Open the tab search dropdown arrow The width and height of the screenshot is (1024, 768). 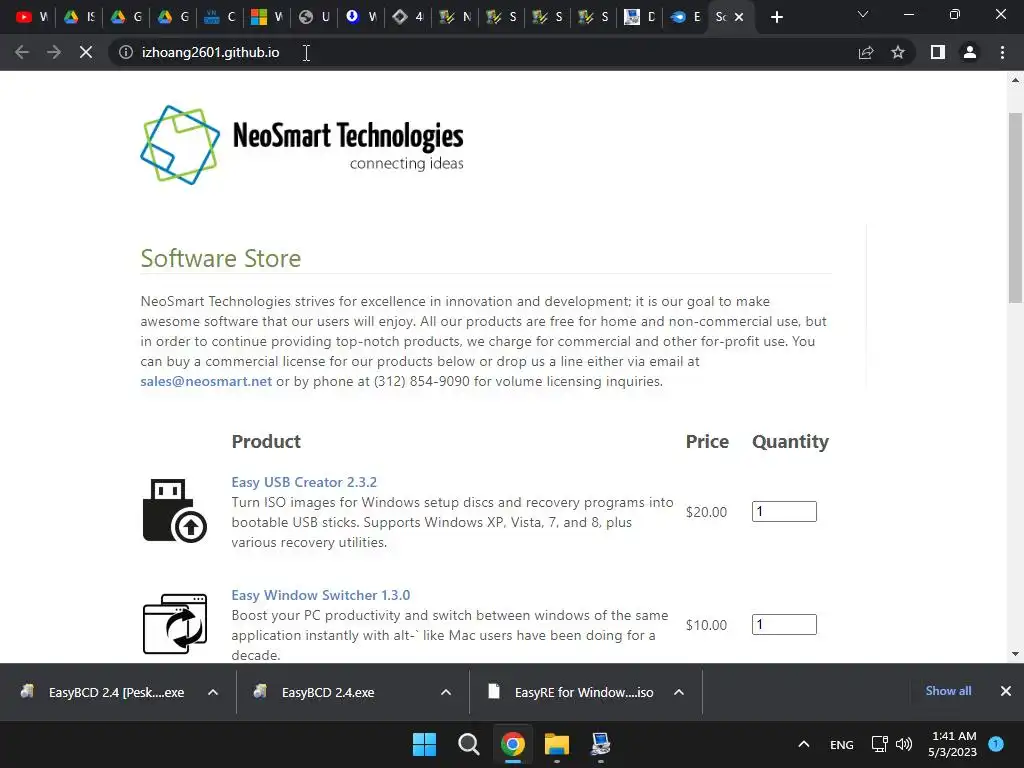click(863, 14)
